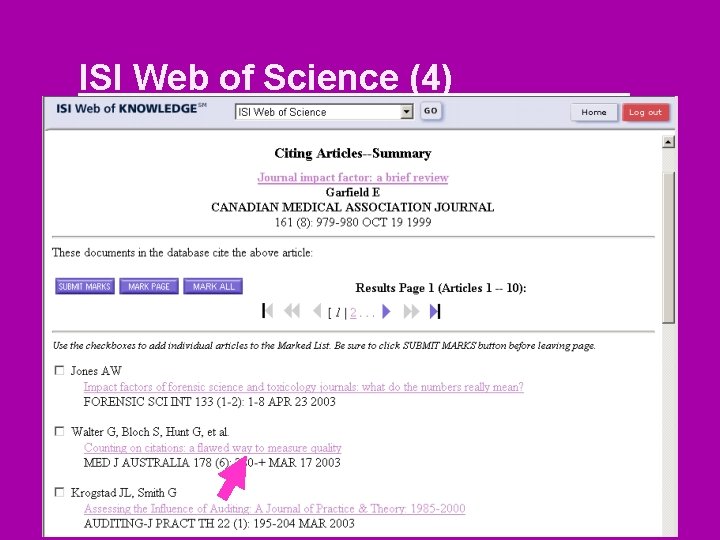This screenshot has height=540, width=720.
Task: Click the Home button
Action: [x=594, y=112]
